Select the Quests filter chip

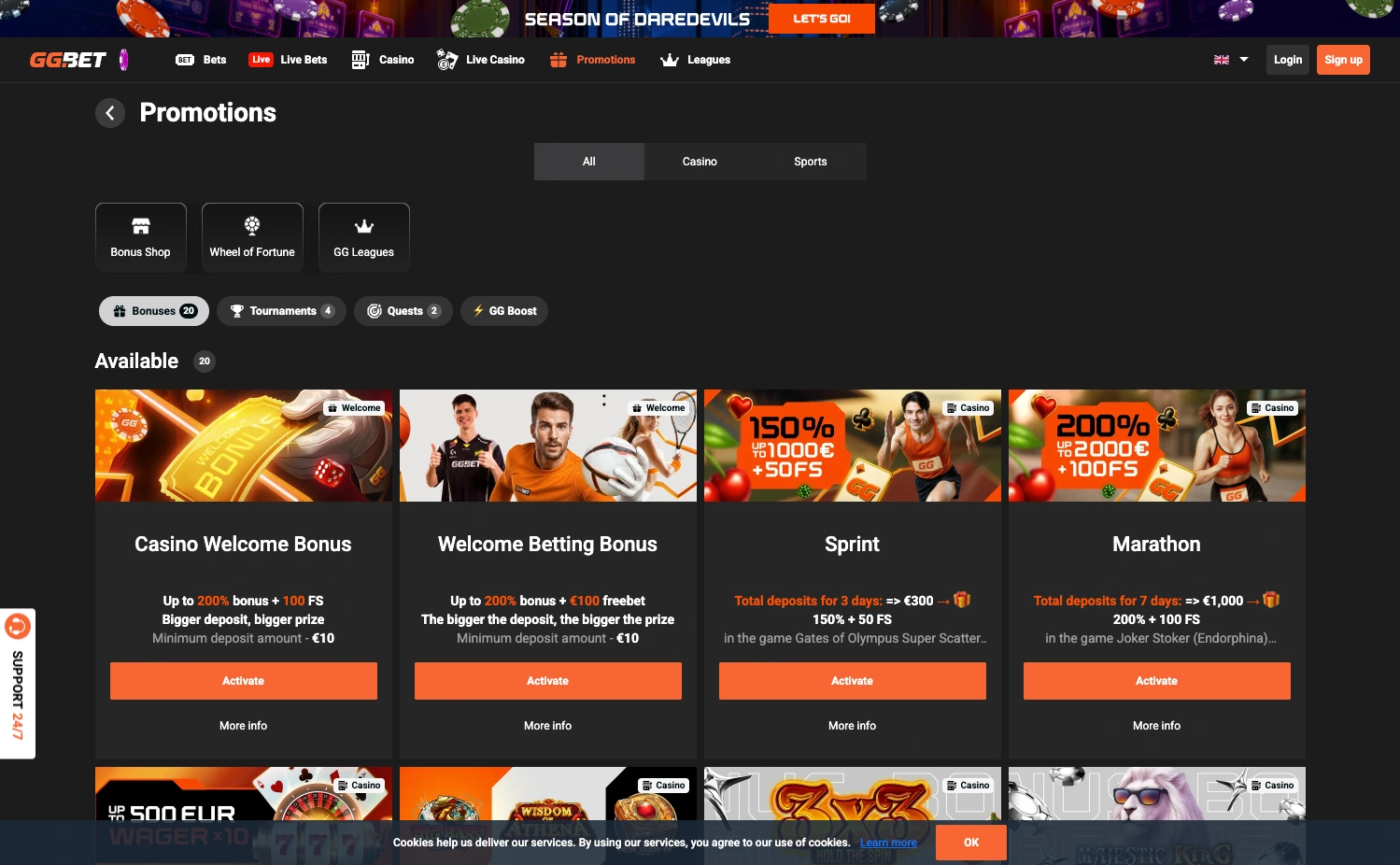403,311
